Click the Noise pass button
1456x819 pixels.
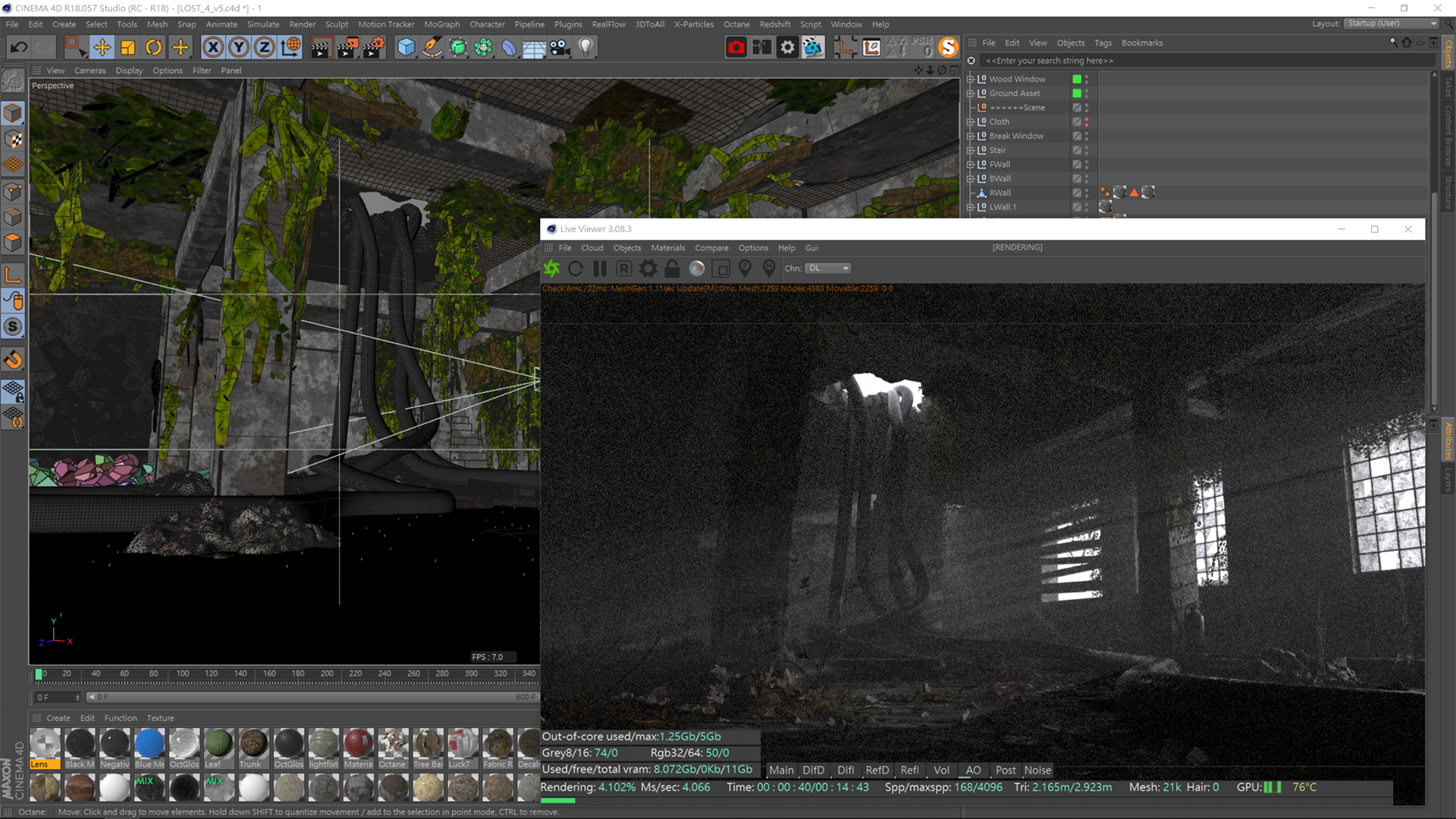[x=1037, y=770]
